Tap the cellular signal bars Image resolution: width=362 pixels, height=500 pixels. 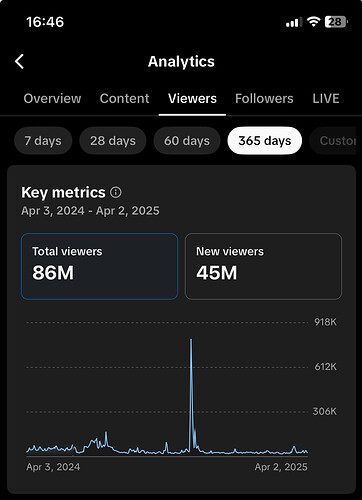[294, 22]
